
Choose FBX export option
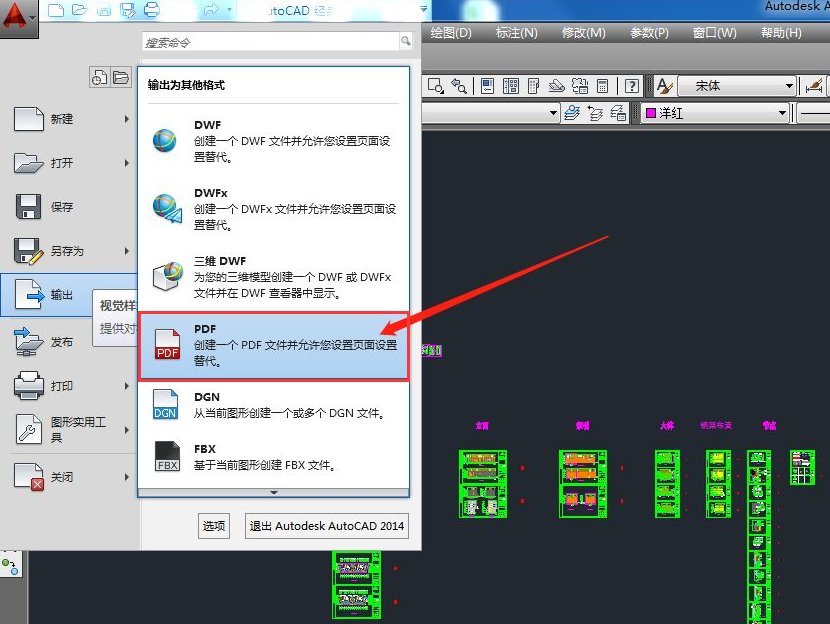pyautogui.click(x=274, y=457)
